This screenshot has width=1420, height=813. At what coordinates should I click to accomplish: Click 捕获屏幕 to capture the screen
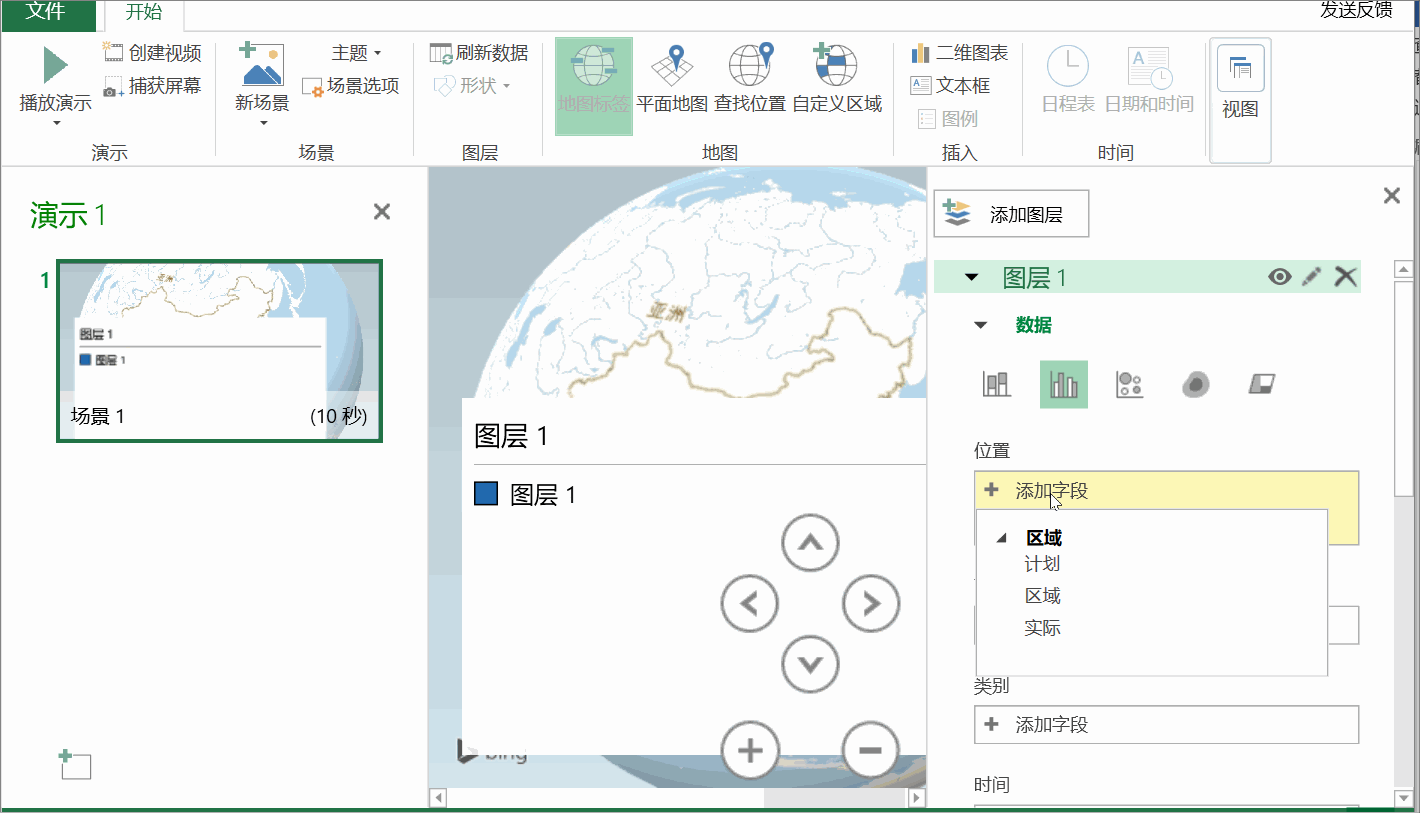(x=153, y=86)
